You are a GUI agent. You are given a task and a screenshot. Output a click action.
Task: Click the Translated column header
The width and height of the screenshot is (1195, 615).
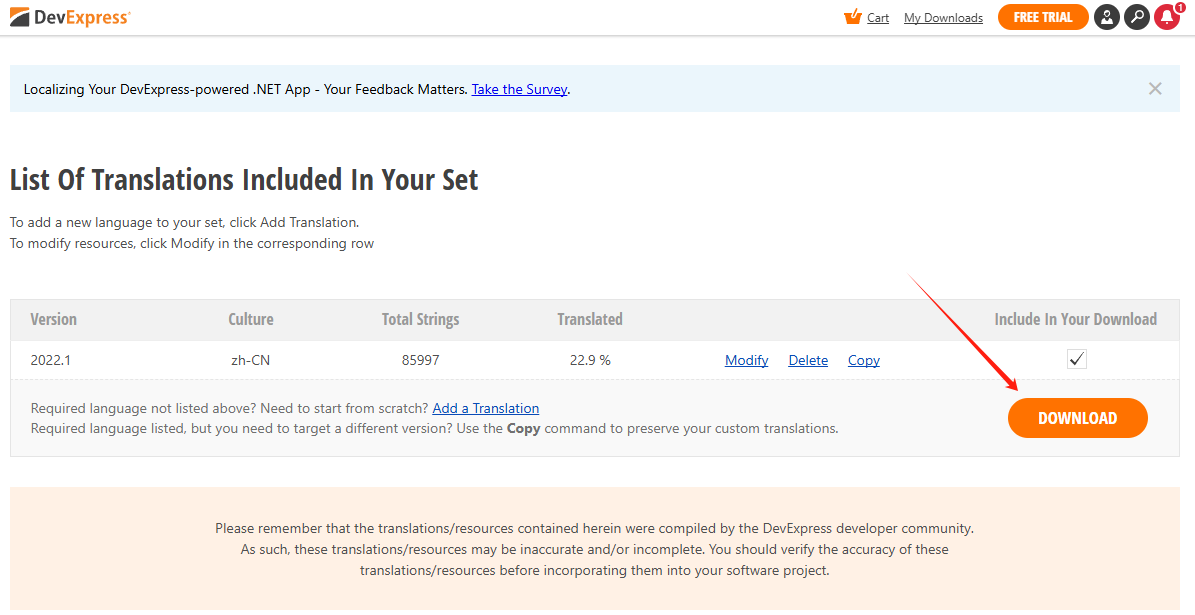pyautogui.click(x=589, y=319)
